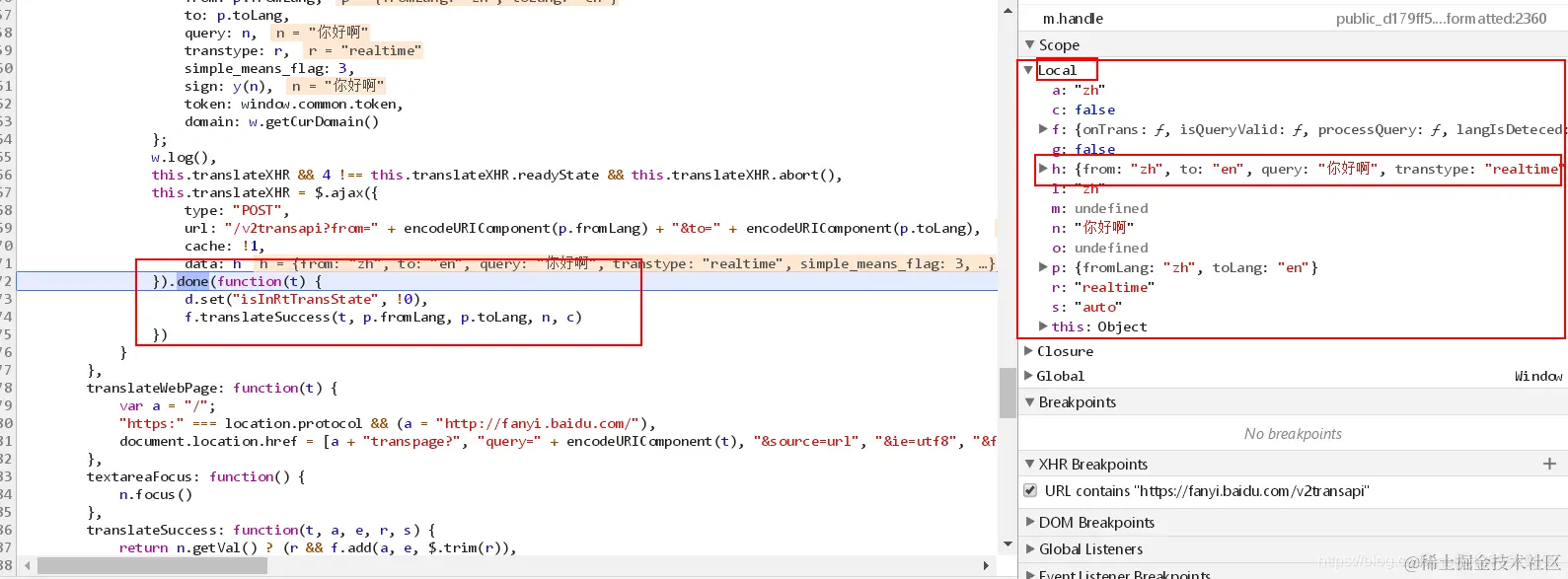The image size is (1568, 579).
Task: Click the textareaFocus function definition
Action: [195, 476]
